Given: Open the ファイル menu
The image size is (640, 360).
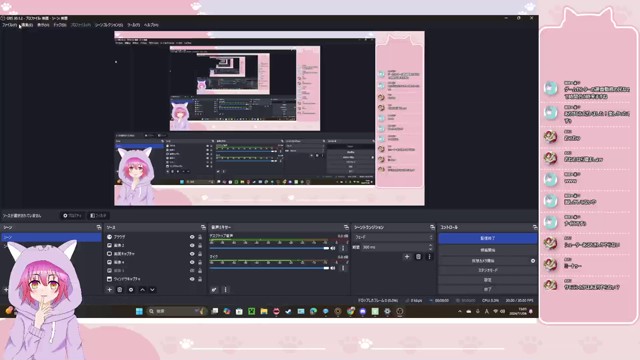Looking at the screenshot, I should tap(9, 25).
